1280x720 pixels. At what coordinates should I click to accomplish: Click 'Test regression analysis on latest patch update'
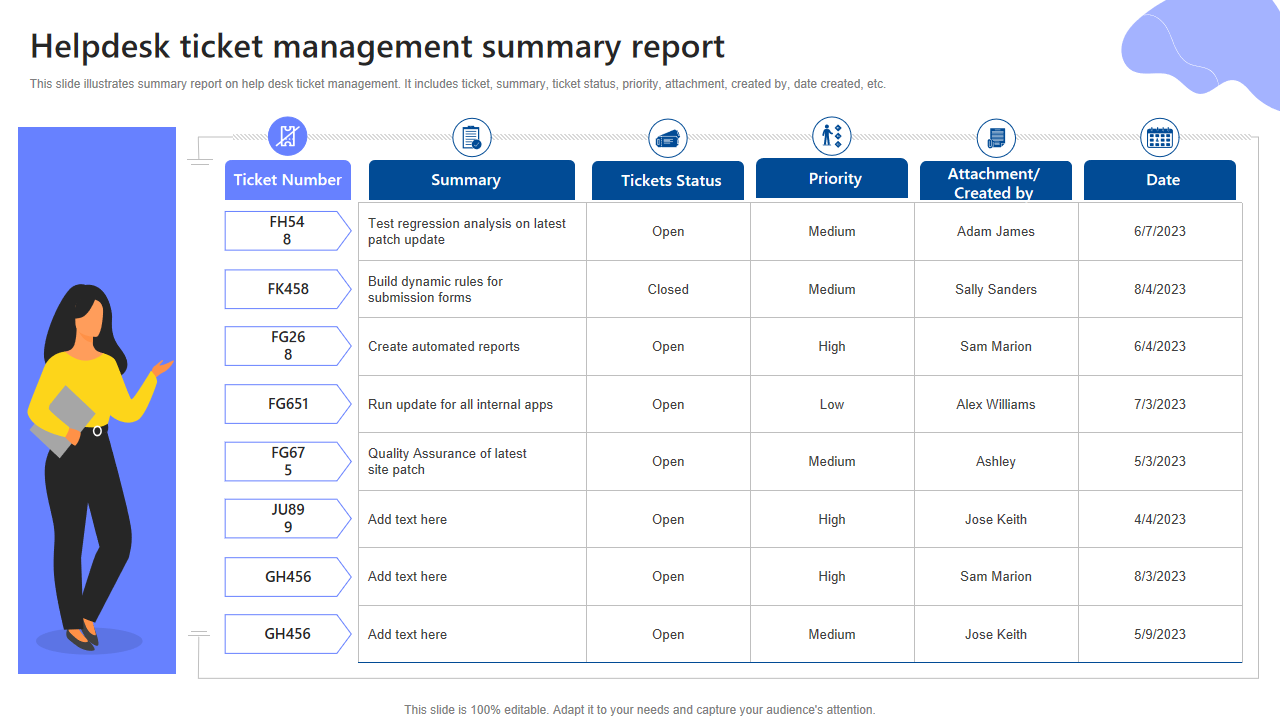point(467,231)
